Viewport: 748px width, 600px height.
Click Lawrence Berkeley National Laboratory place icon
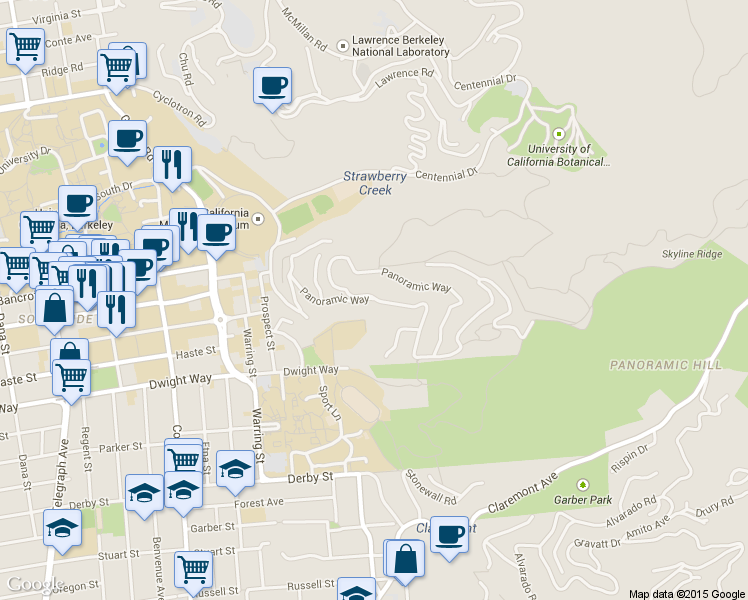(343, 46)
